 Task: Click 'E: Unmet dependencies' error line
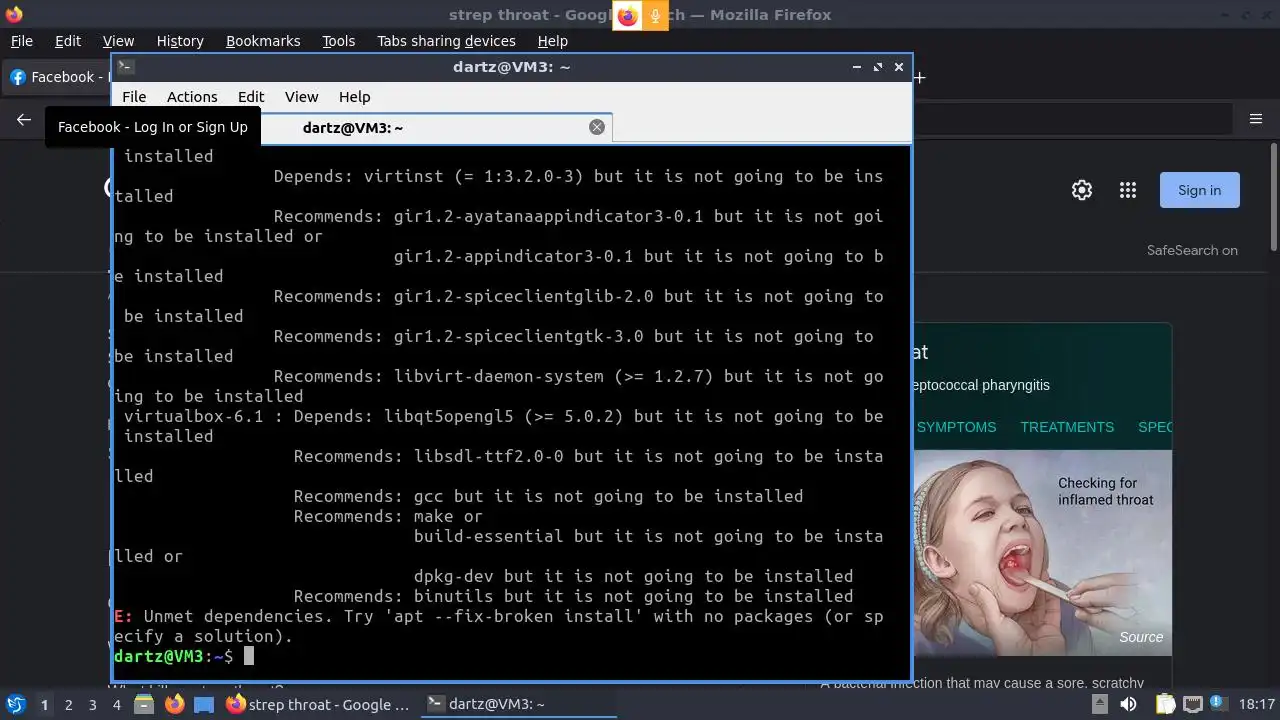click(x=498, y=626)
